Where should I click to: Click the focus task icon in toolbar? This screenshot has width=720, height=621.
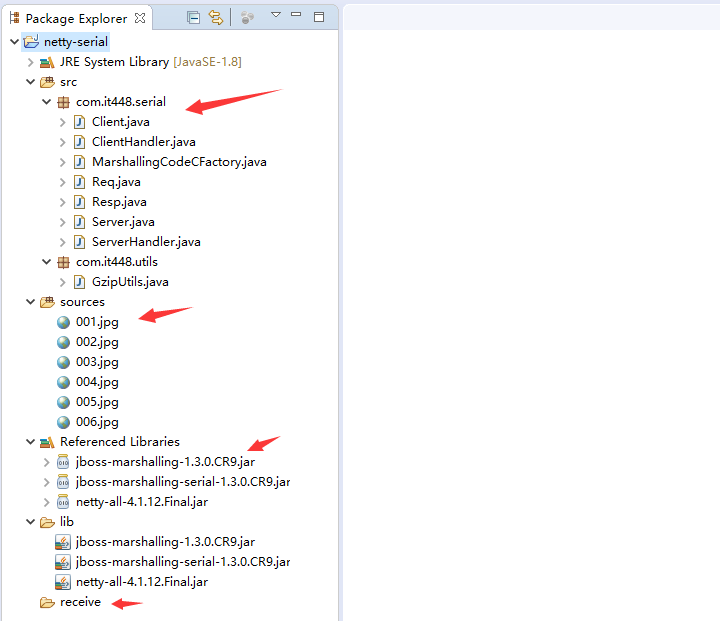pos(248,17)
